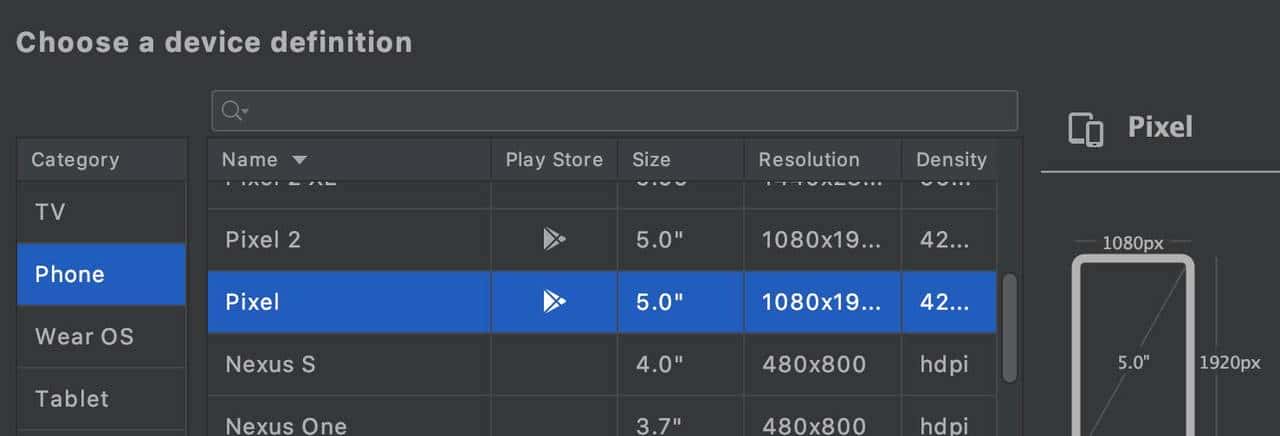This screenshot has width=1280, height=436.
Task: Sort by the Density column header
Action: pos(952,160)
